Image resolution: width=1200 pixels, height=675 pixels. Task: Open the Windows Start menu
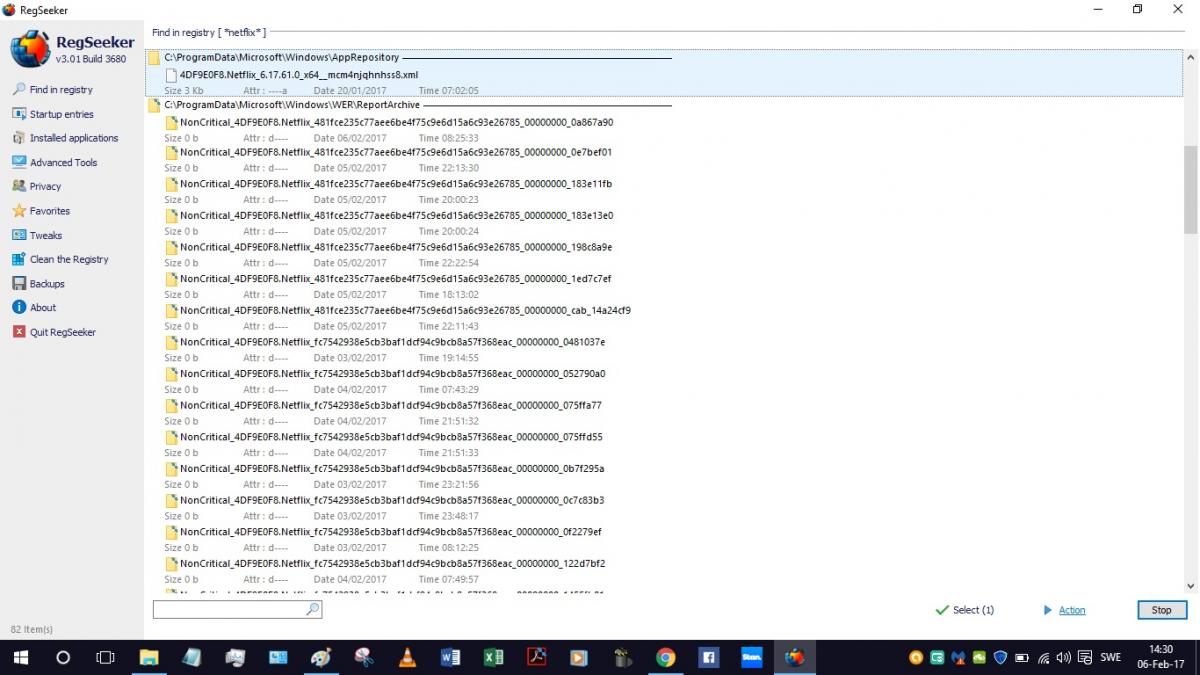(20, 657)
